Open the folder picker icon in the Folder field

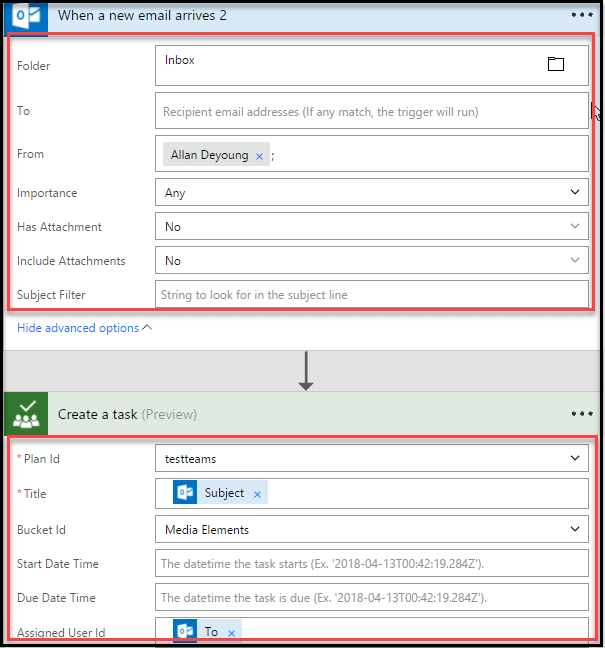tap(556, 64)
